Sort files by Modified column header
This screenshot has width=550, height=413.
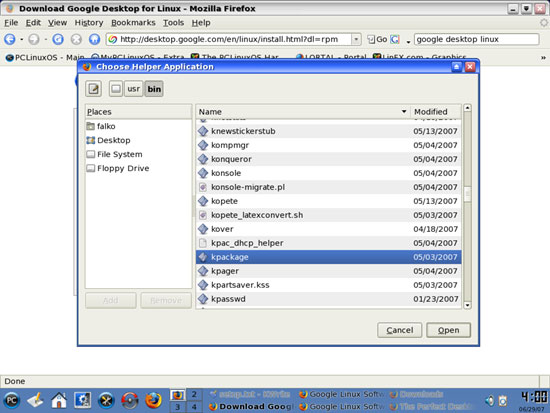435,112
